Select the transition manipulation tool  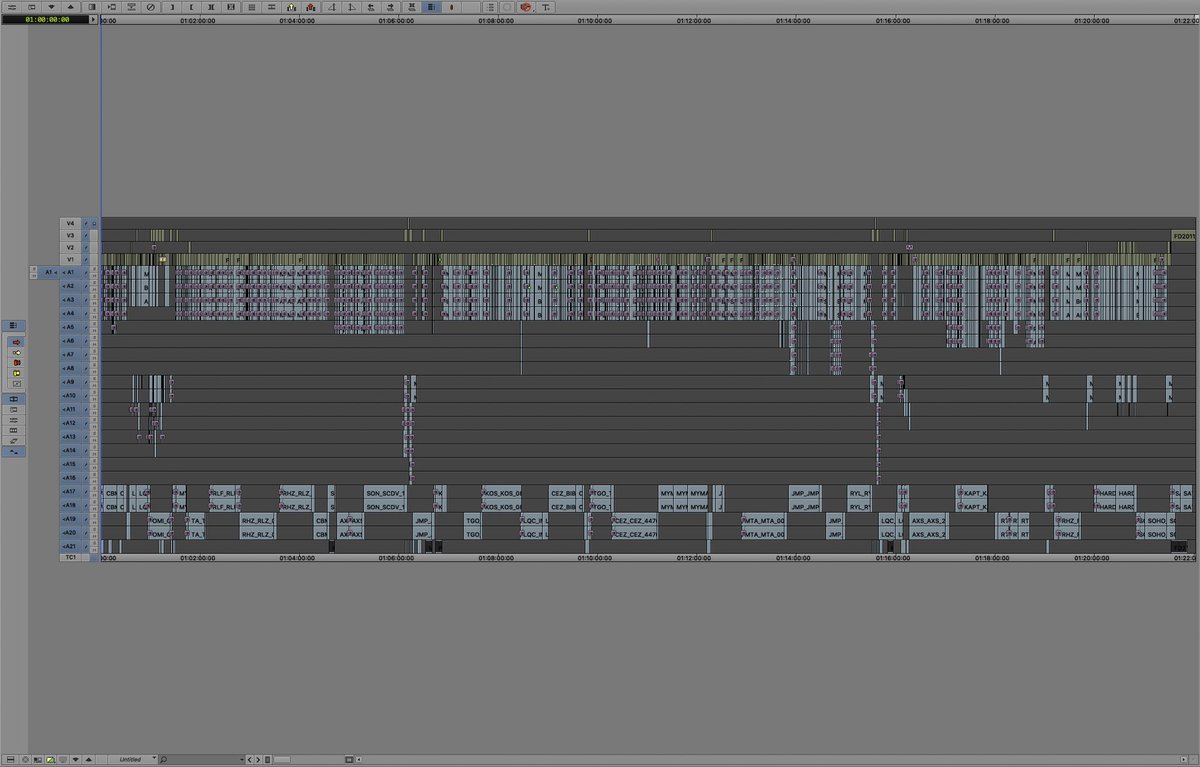tap(14, 384)
